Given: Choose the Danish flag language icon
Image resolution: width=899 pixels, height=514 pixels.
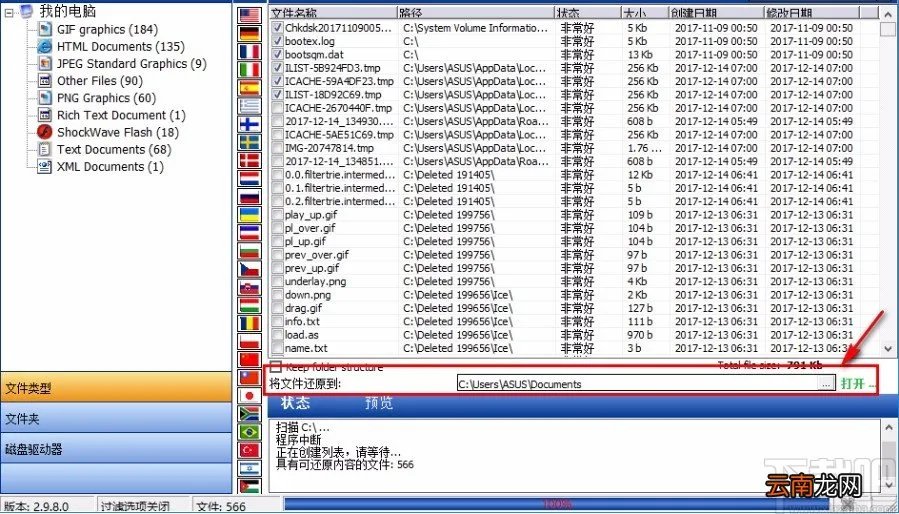Looking at the screenshot, I should [x=250, y=161].
